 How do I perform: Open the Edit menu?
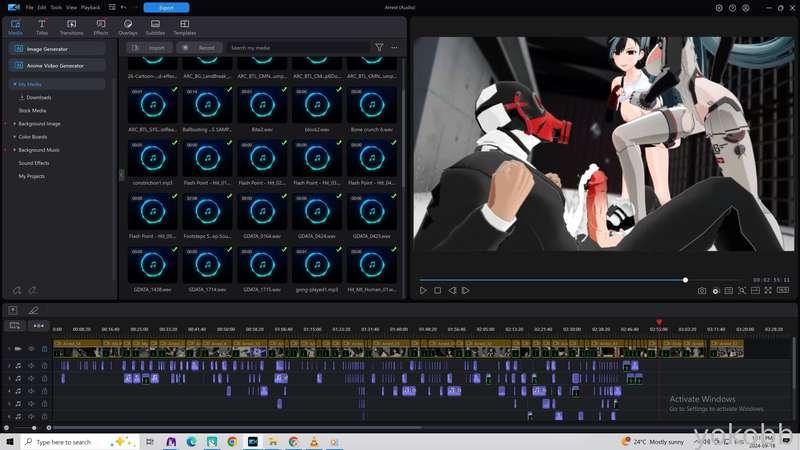pos(42,8)
